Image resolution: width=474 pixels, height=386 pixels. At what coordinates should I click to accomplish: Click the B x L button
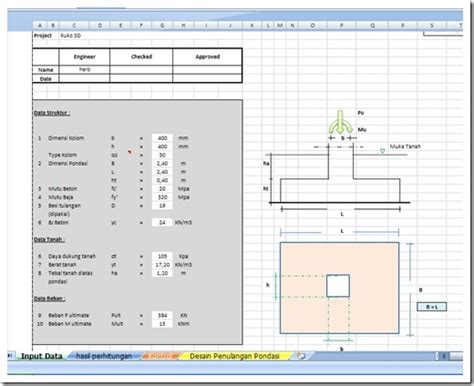432,307
